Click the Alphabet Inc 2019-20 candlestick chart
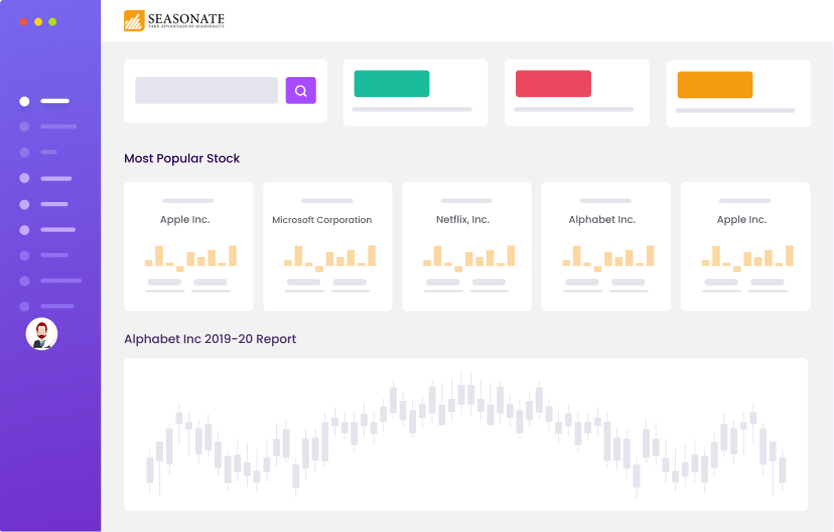Screen dimensions: 834x532 (465, 434)
